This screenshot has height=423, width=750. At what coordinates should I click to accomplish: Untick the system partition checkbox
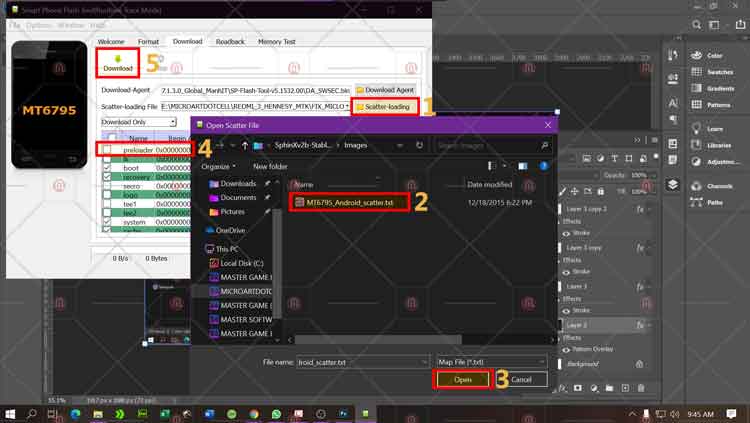pyautogui.click(x=107, y=222)
